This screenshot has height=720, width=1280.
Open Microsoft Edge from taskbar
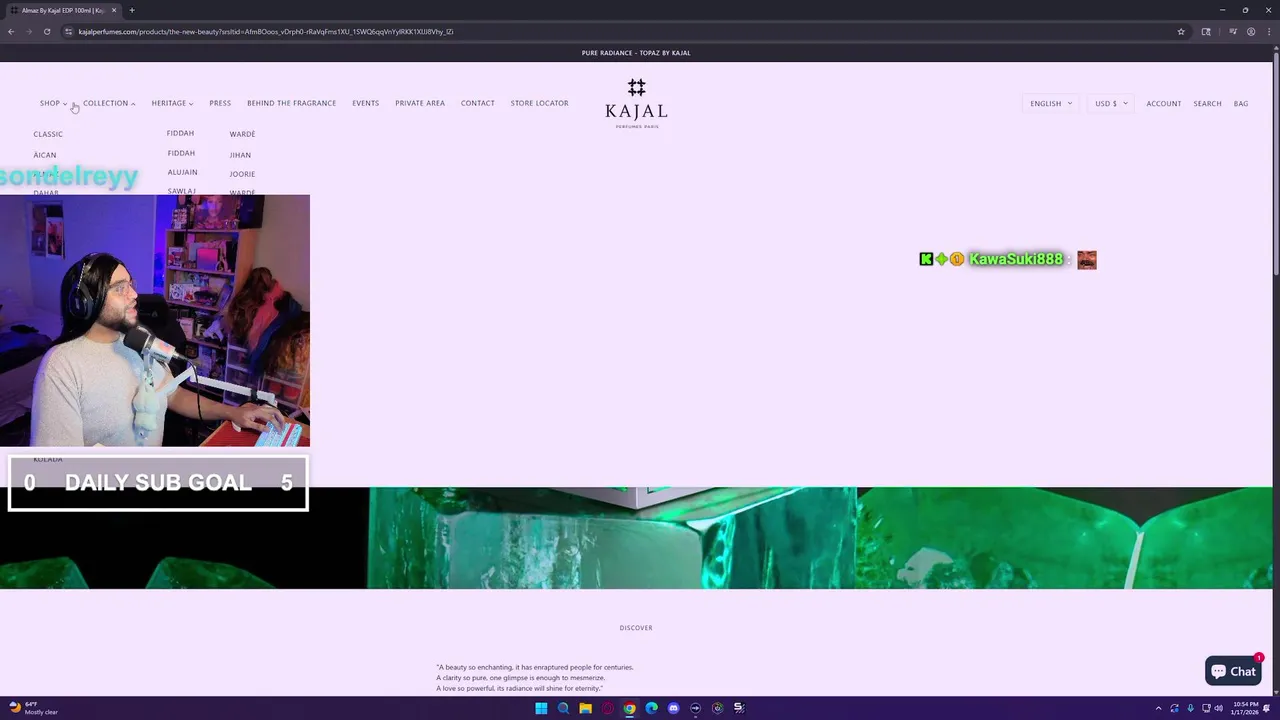click(x=651, y=708)
